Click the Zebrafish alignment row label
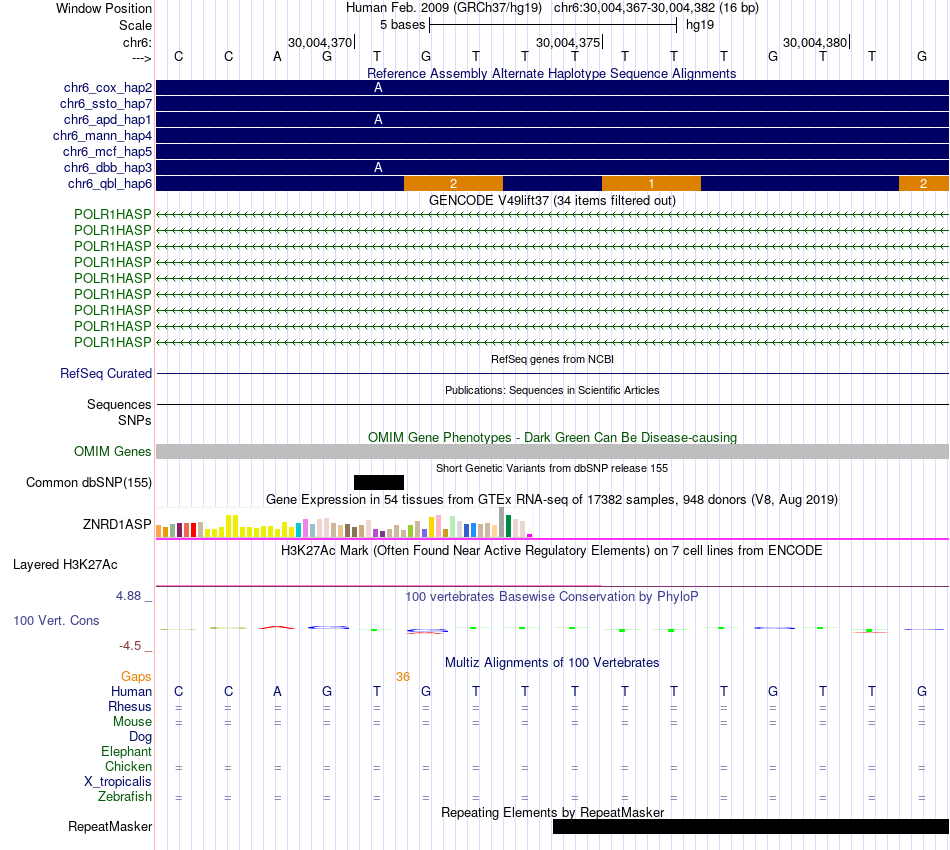The width and height of the screenshot is (950, 850). click(x=125, y=797)
